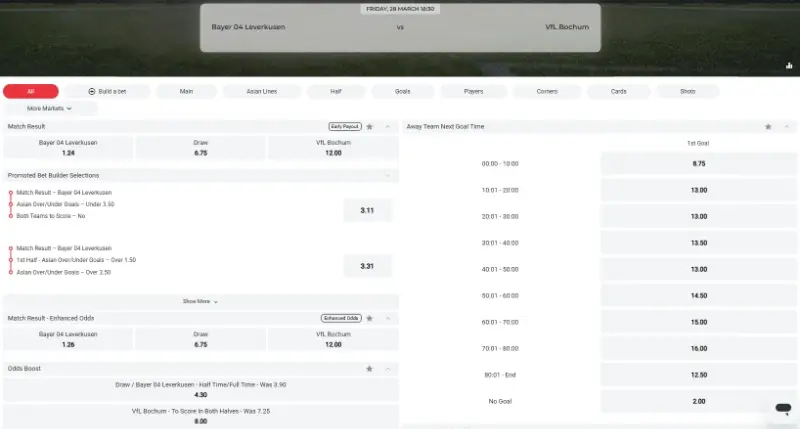This screenshot has width=800, height=429.
Task: Expand Show More bet builder selections
Action: pos(201,301)
